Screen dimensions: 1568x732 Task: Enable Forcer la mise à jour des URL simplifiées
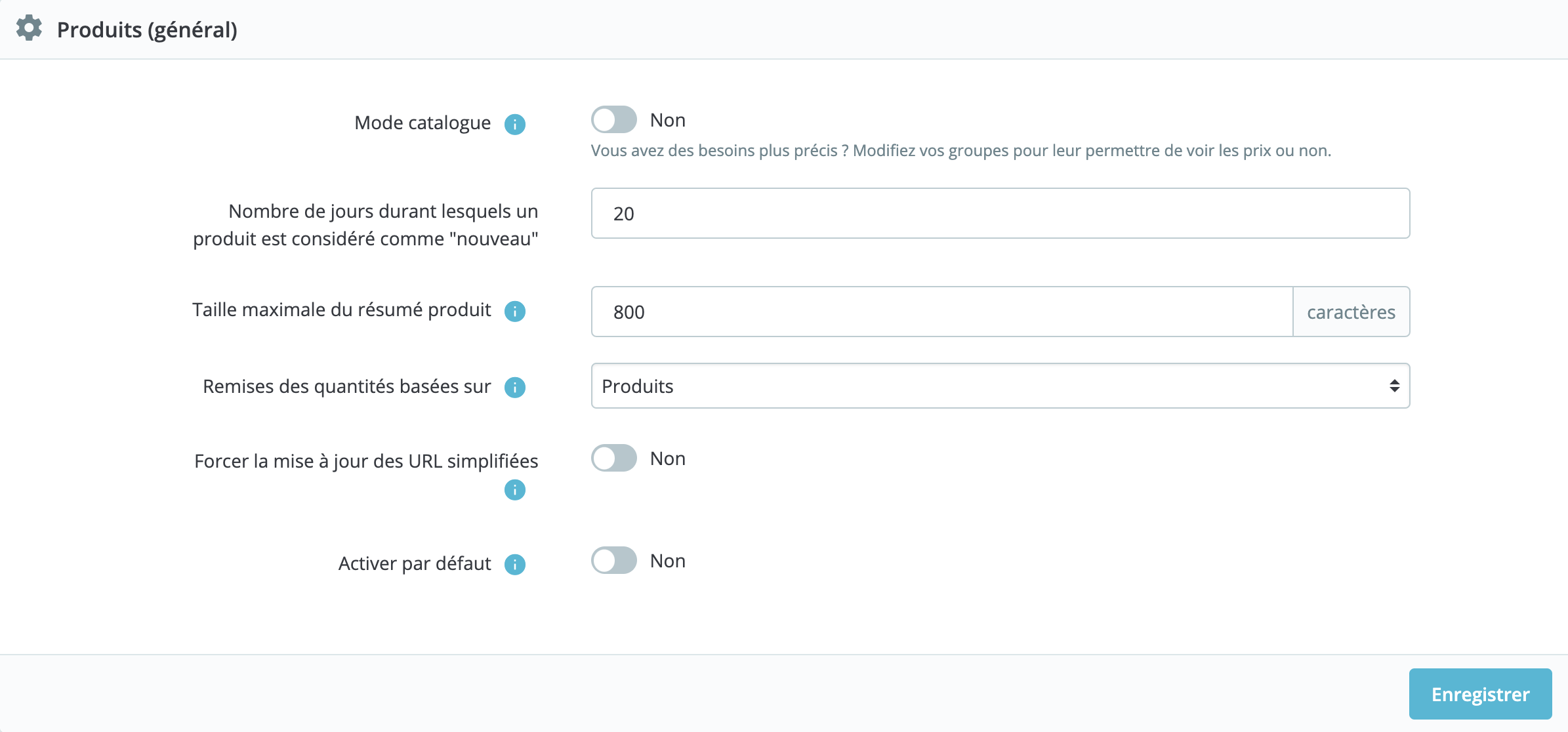coord(614,458)
